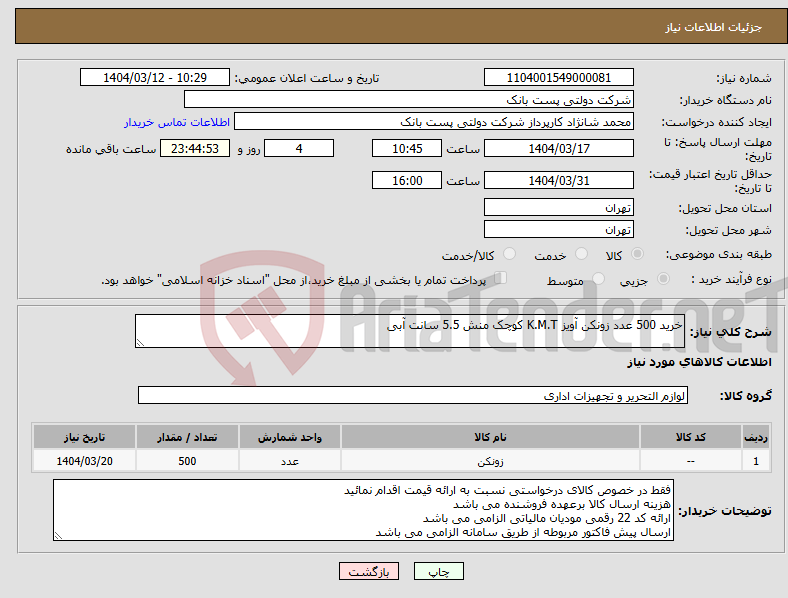Viewport: 788px width, 598px height.
Task: Select the جزیی purchase type radio
Action: [663, 278]
